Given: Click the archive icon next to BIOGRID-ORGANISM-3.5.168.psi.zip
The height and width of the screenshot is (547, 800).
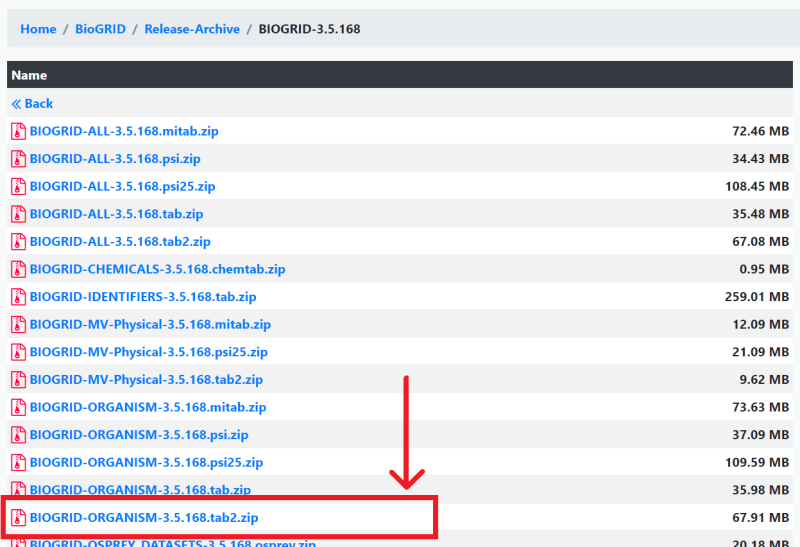Looking at the screenshot, I should [18, 435].
